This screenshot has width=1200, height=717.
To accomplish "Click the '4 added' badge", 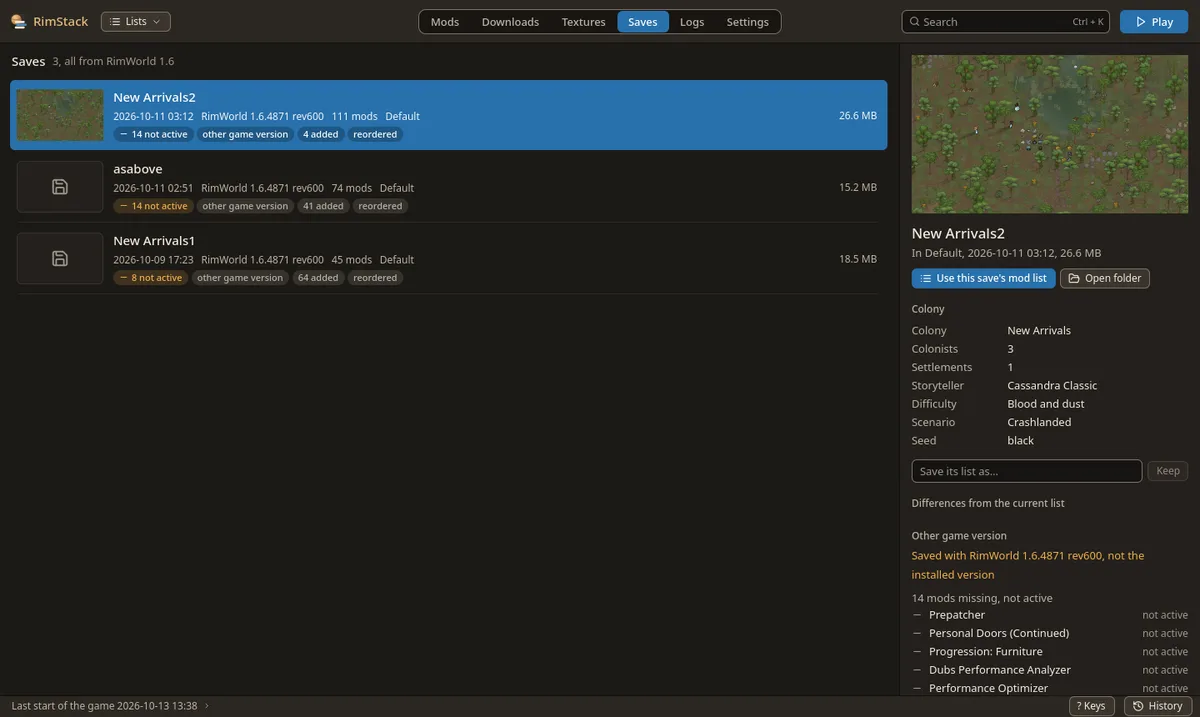I will (321, 134).
